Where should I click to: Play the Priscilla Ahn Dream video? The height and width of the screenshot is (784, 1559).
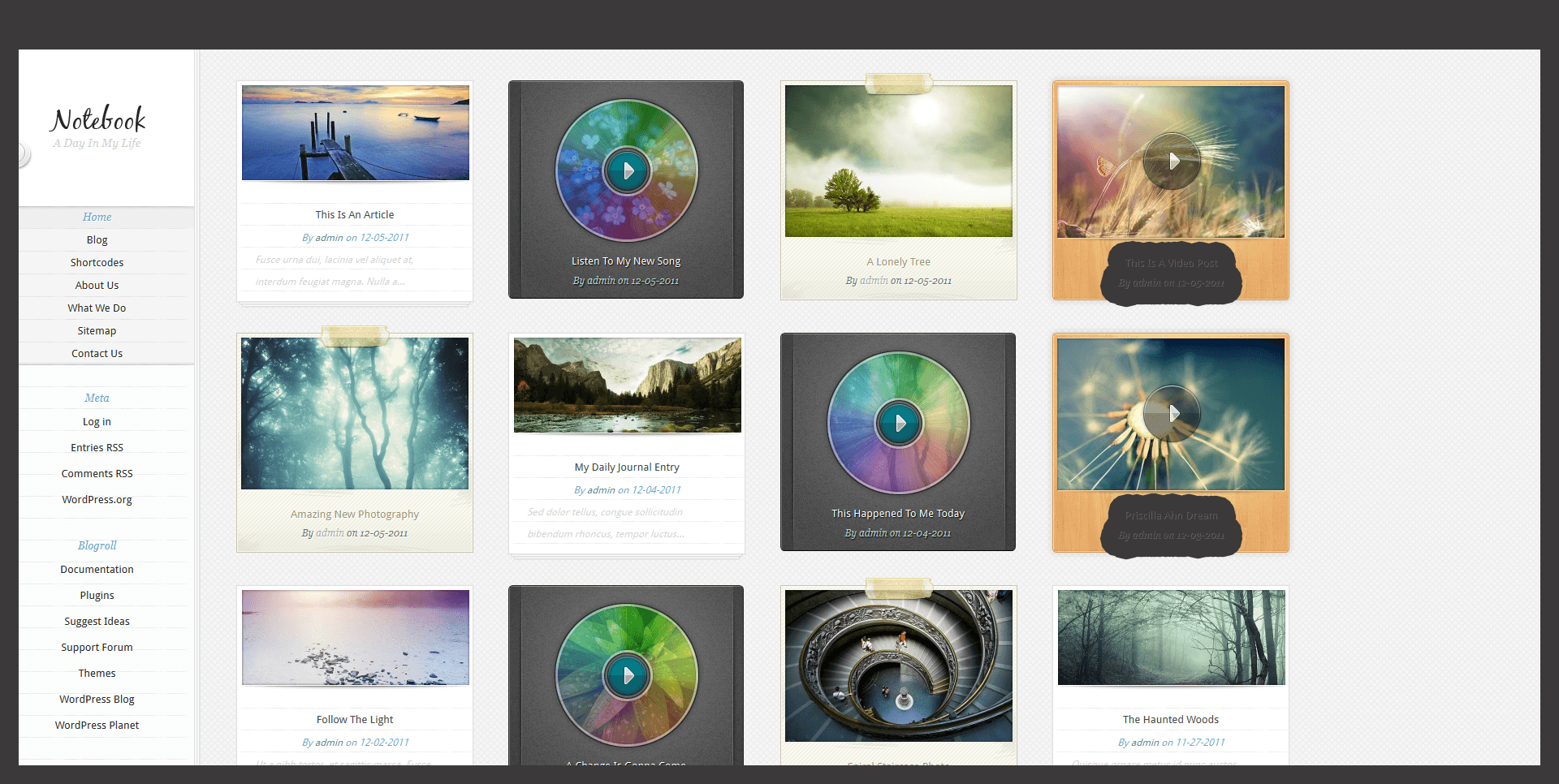[1172, 414]
